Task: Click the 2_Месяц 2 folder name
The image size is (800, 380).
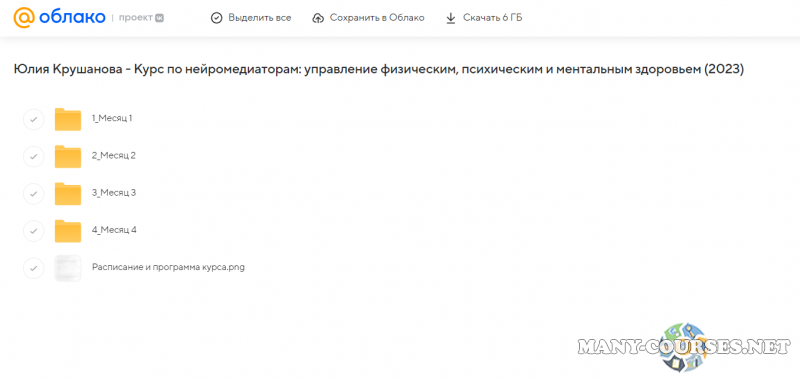Action: (x=114, y=156)
